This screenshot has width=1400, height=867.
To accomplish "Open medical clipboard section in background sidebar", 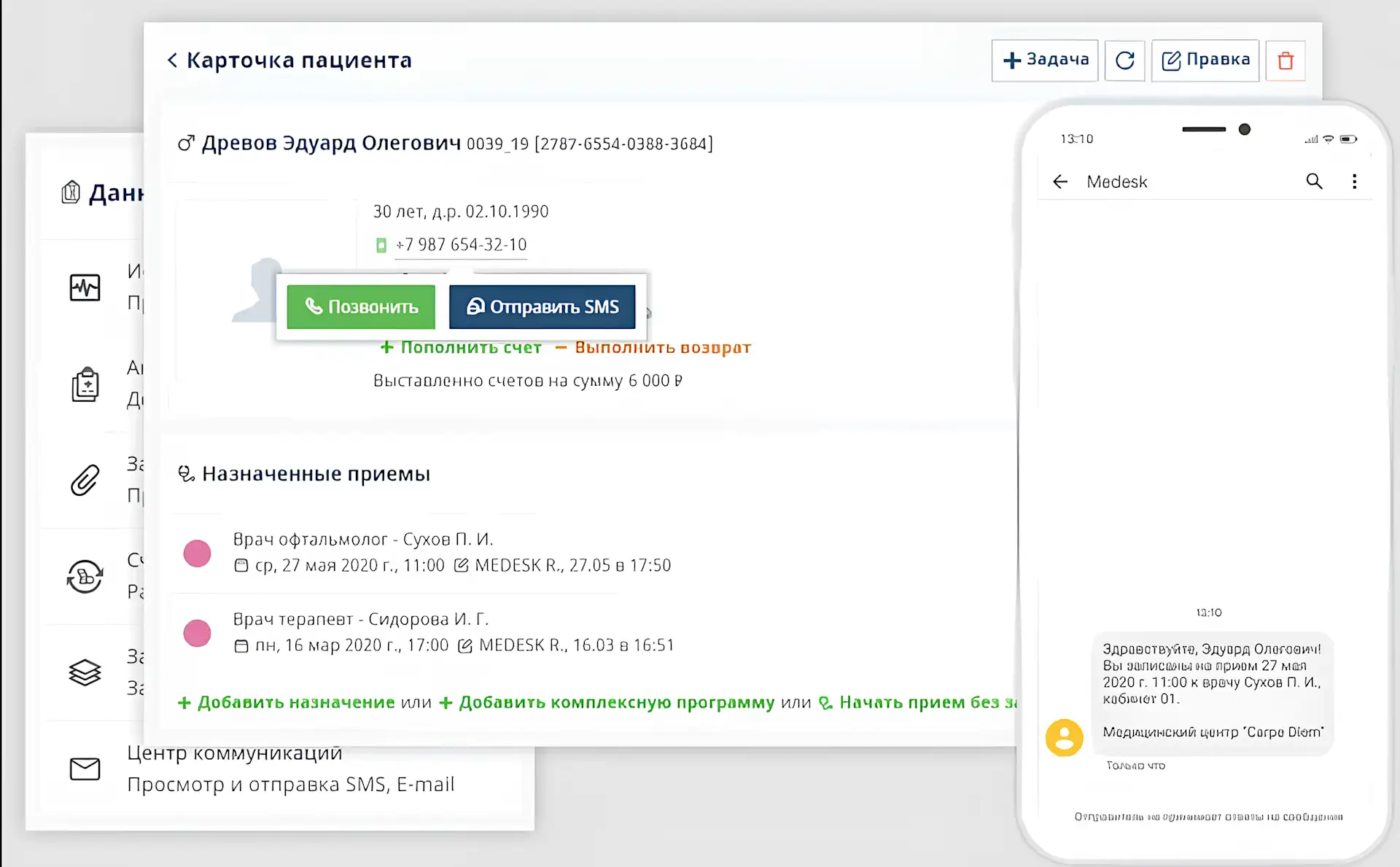I will 85,384.
